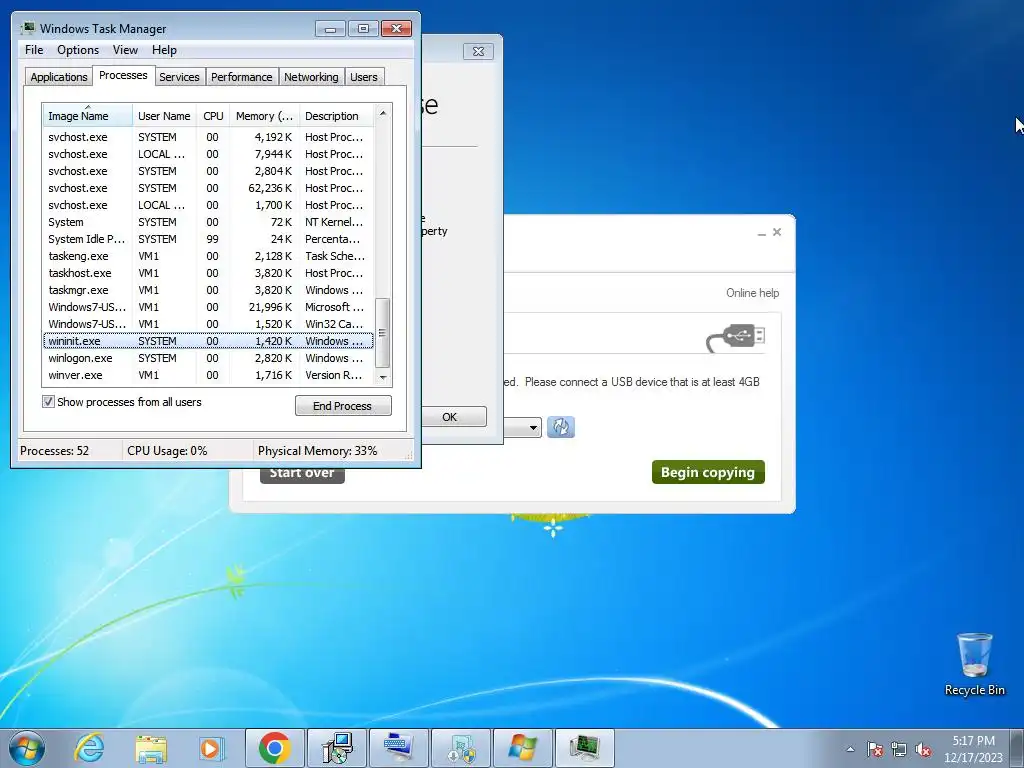
Task: Click the refresh USB devices icon button
Action: (x=560, y=427)
